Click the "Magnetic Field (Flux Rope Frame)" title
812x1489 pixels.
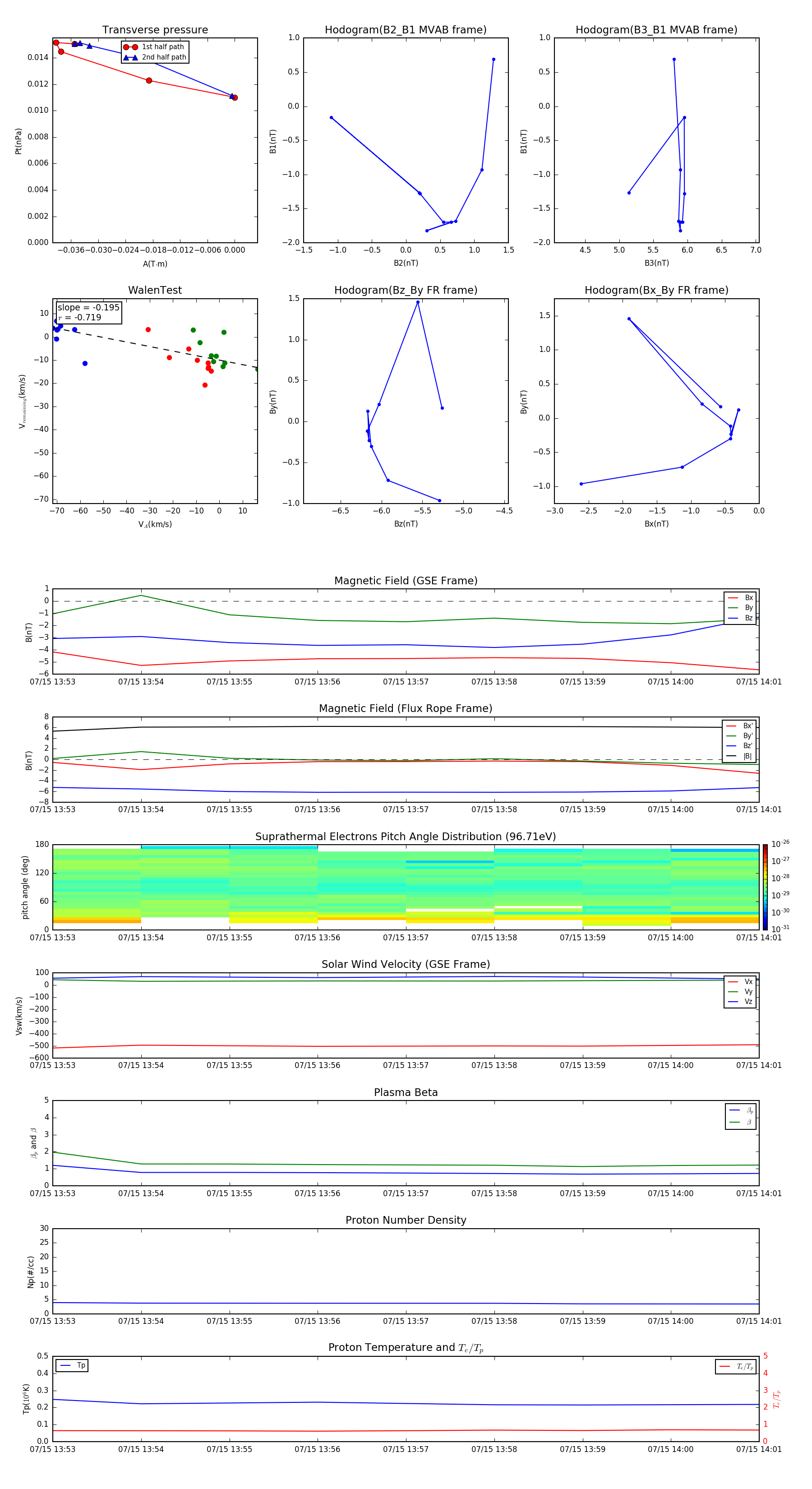click(406, 708)
